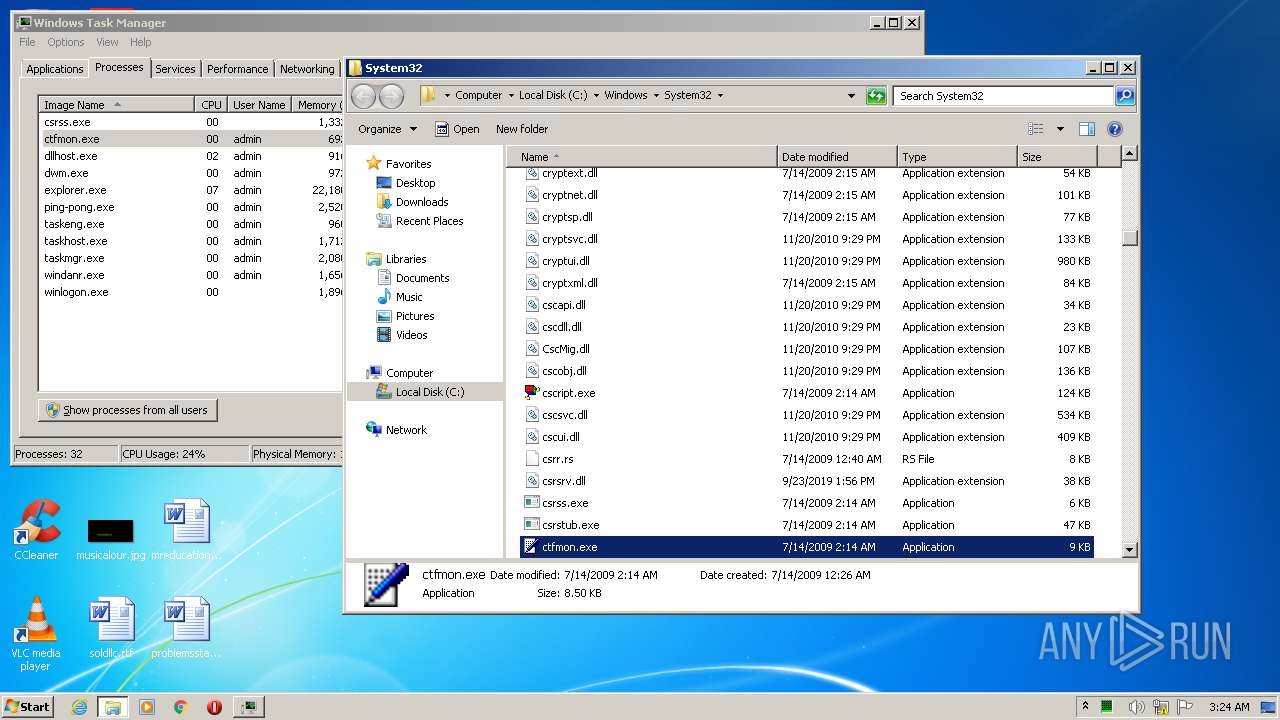Click the Open button in Explorer toolbar
Image resolution: width=1280 pixels, height=720 pixels.
(458, 129)
